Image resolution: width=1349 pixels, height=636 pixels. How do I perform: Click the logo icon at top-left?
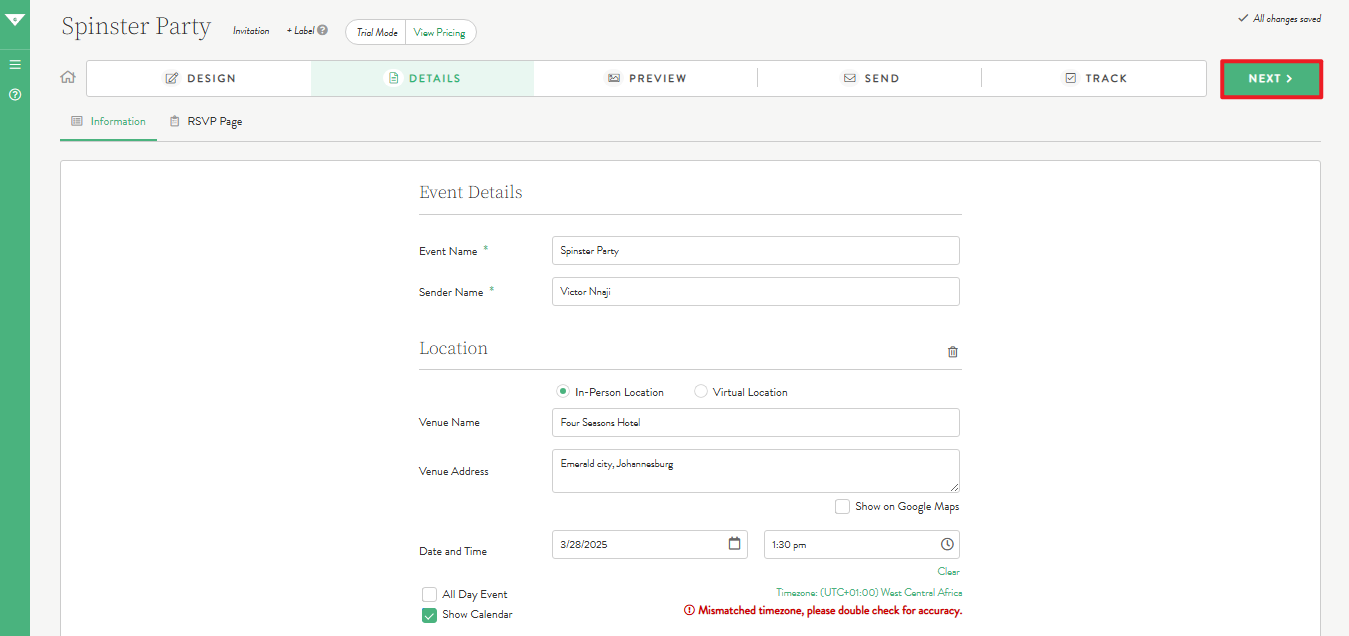tap(15, 19)
